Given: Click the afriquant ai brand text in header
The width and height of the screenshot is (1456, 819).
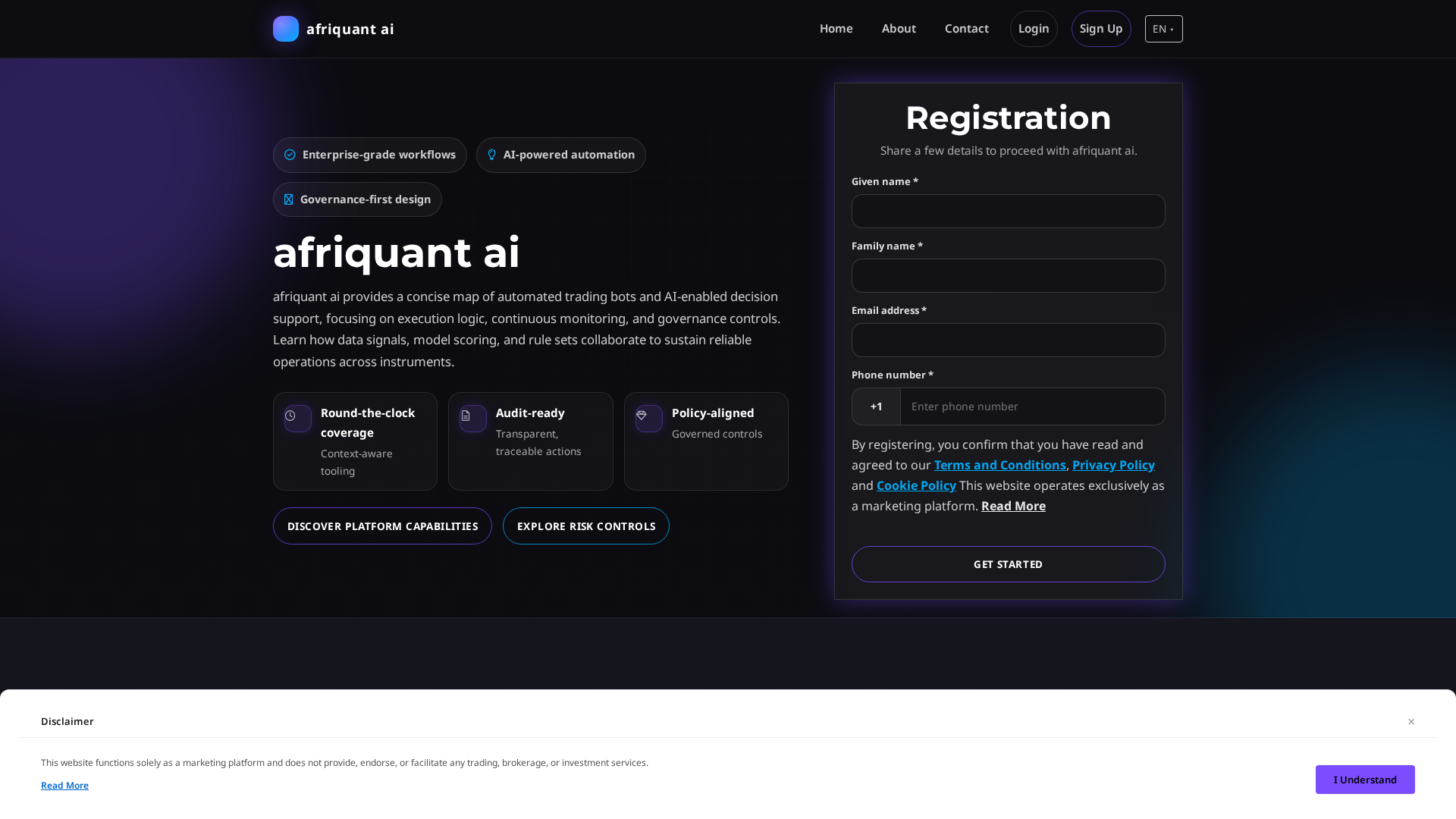Looking at the screenshot, I should coord(350,29).
